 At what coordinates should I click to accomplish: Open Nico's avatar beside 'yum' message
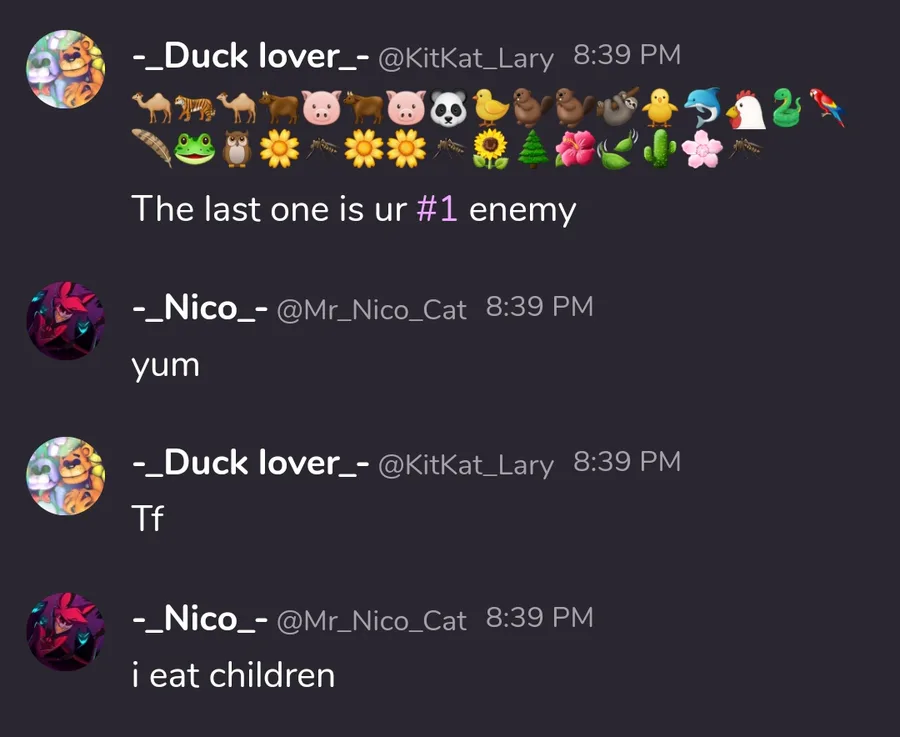[65, 321]
